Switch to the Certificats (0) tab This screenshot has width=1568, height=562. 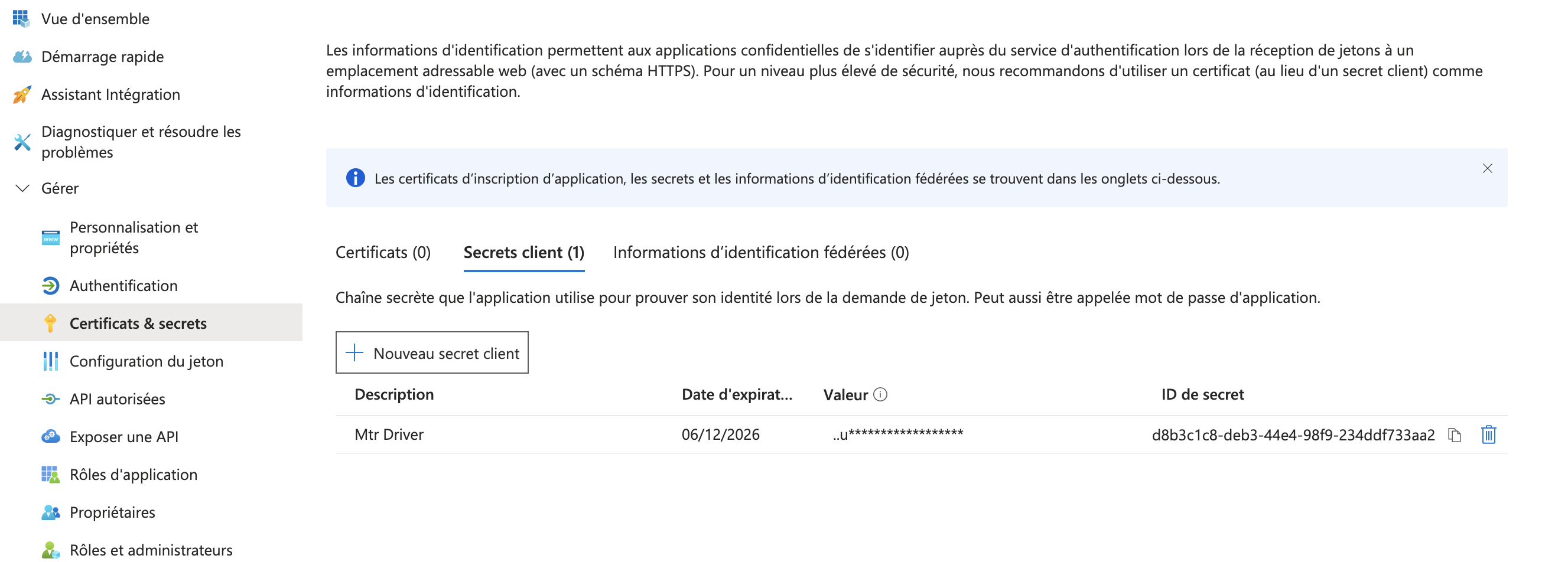(x=383, y=253)
